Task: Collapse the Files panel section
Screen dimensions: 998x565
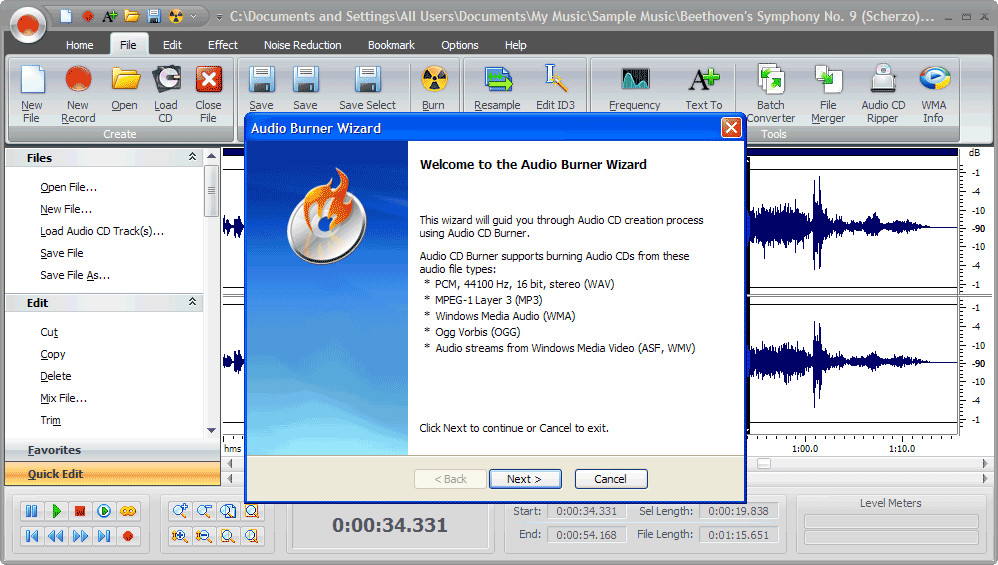Action: click(x=192, y=157)
